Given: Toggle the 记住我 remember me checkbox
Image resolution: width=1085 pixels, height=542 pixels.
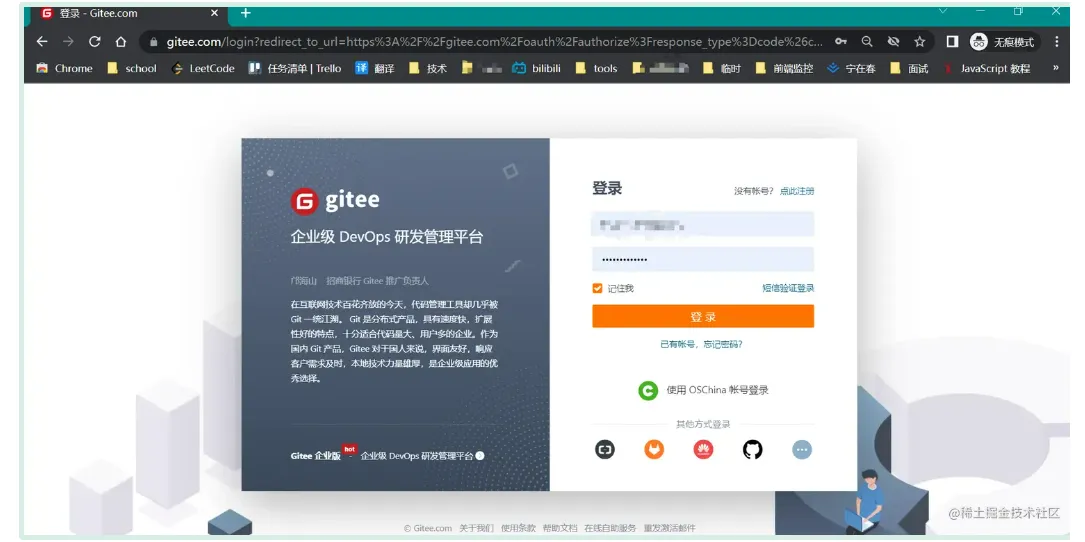Looking at the screenshot, I should (597, 288).
